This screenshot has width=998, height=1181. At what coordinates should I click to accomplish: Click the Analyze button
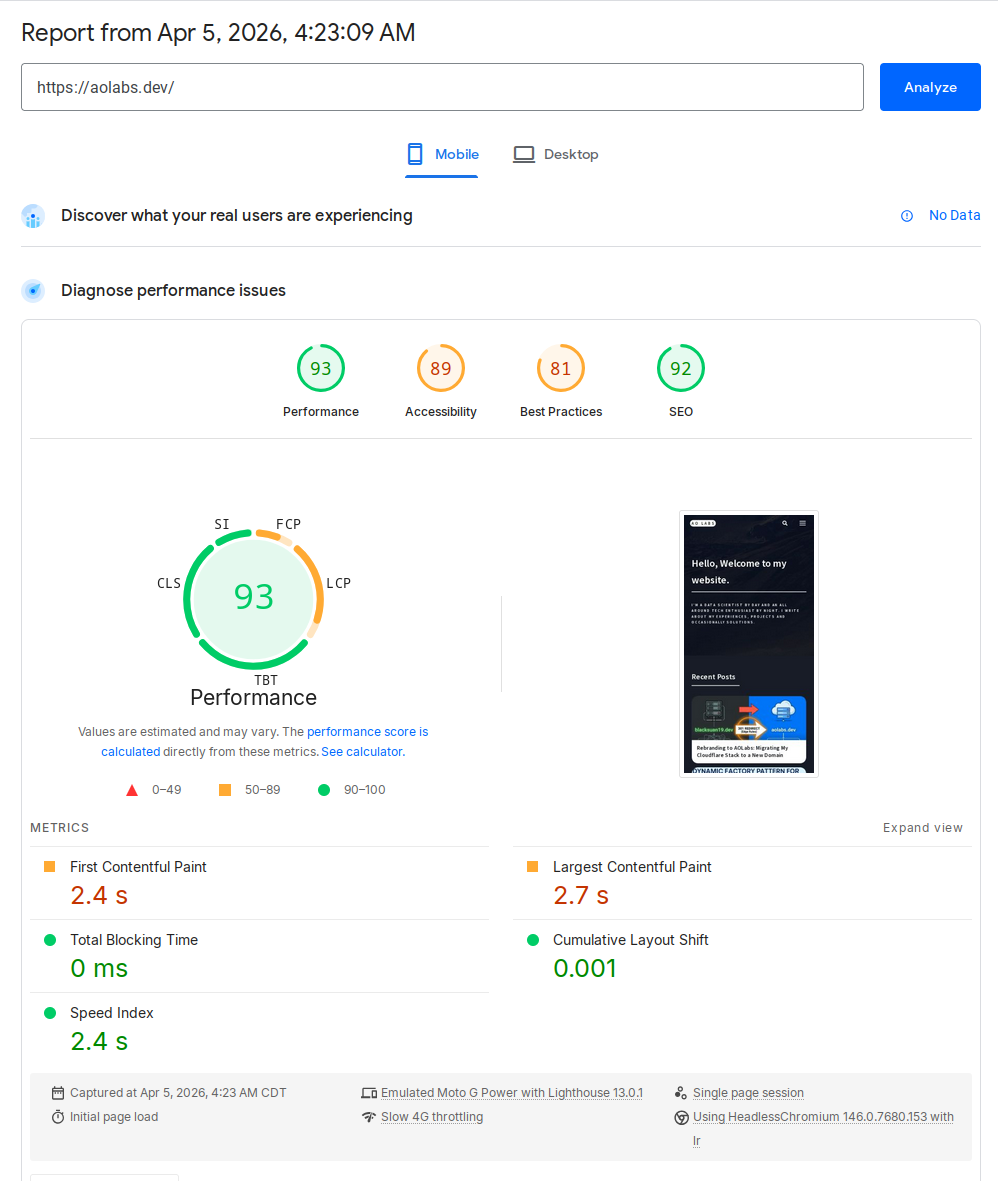click(x=929, y=87)
